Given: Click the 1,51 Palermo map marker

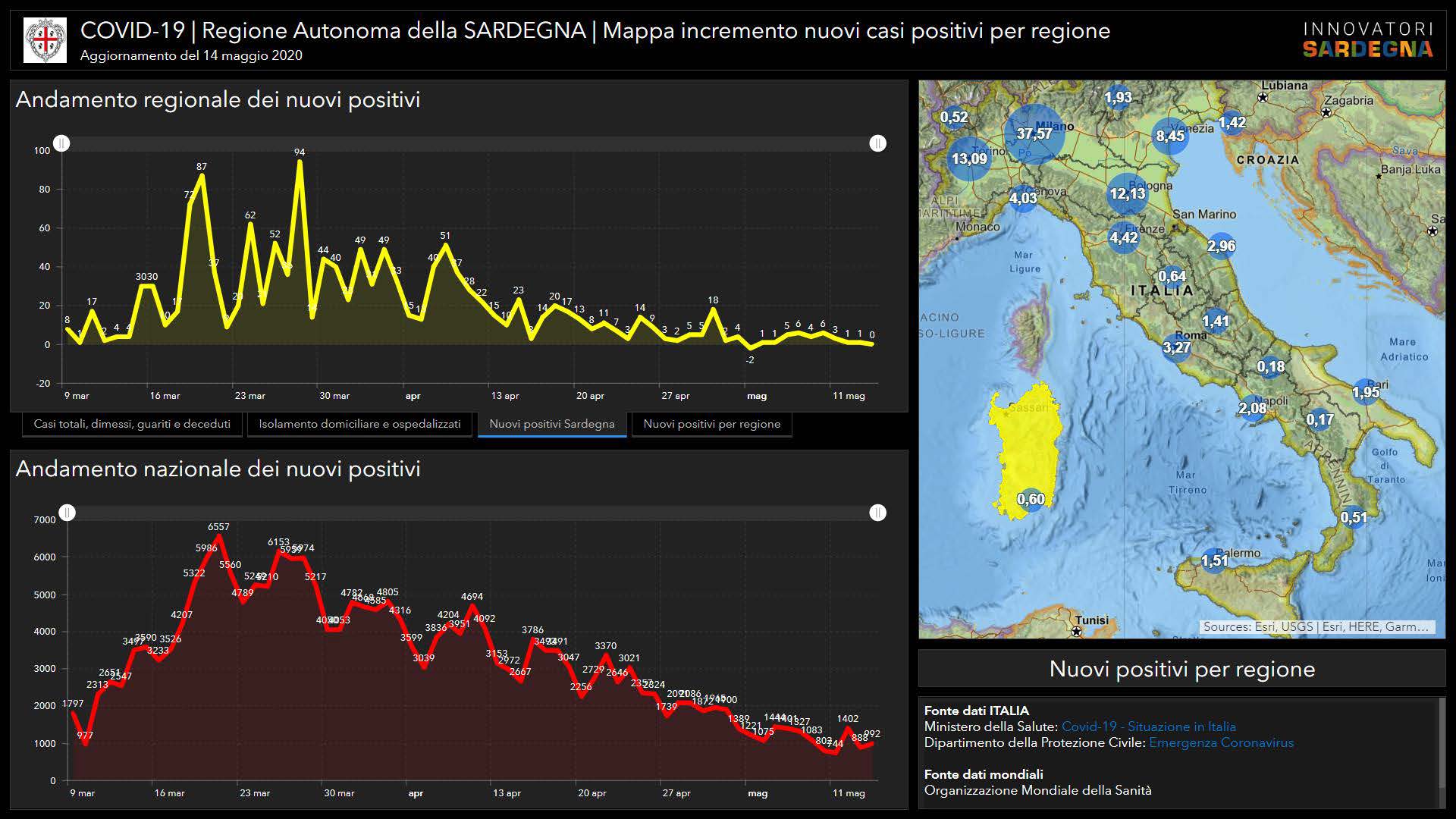Looking at the screenshot, I should [x=1214, y=560].
